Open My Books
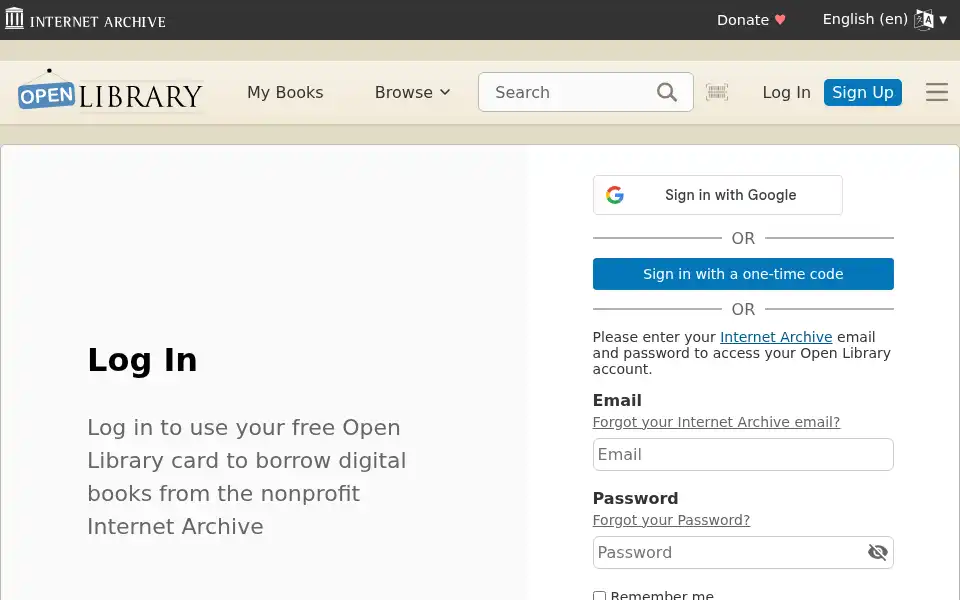Screen dimensions: 960x600 [285, 92]
